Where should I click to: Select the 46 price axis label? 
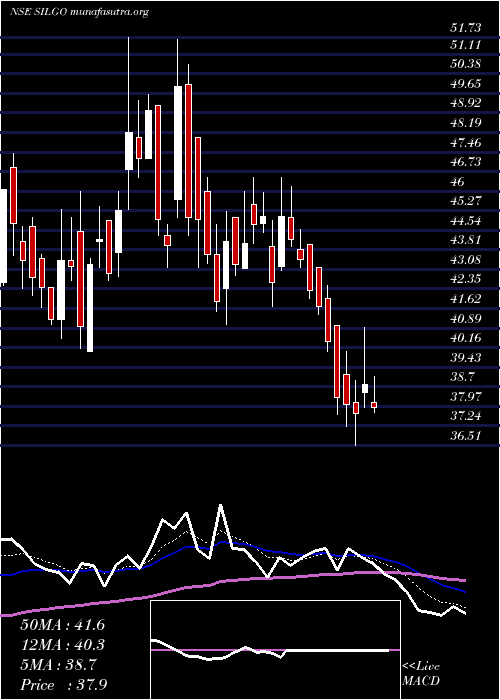pyautogui.click(x=458, y=182)
